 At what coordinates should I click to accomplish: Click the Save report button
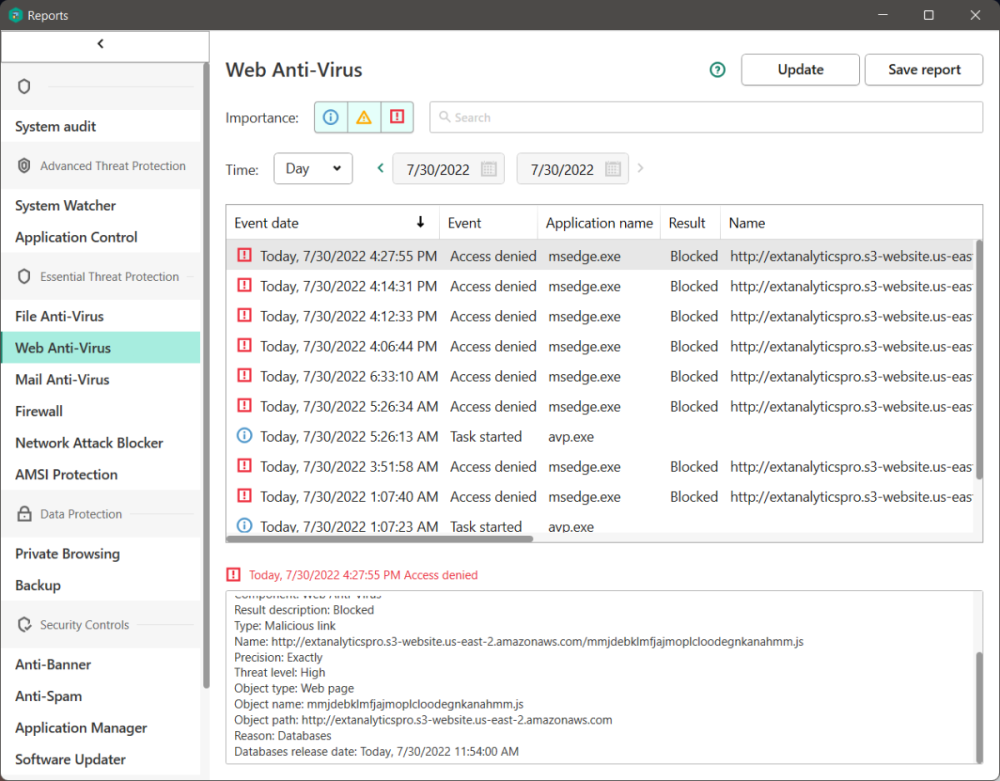(924, 70)
